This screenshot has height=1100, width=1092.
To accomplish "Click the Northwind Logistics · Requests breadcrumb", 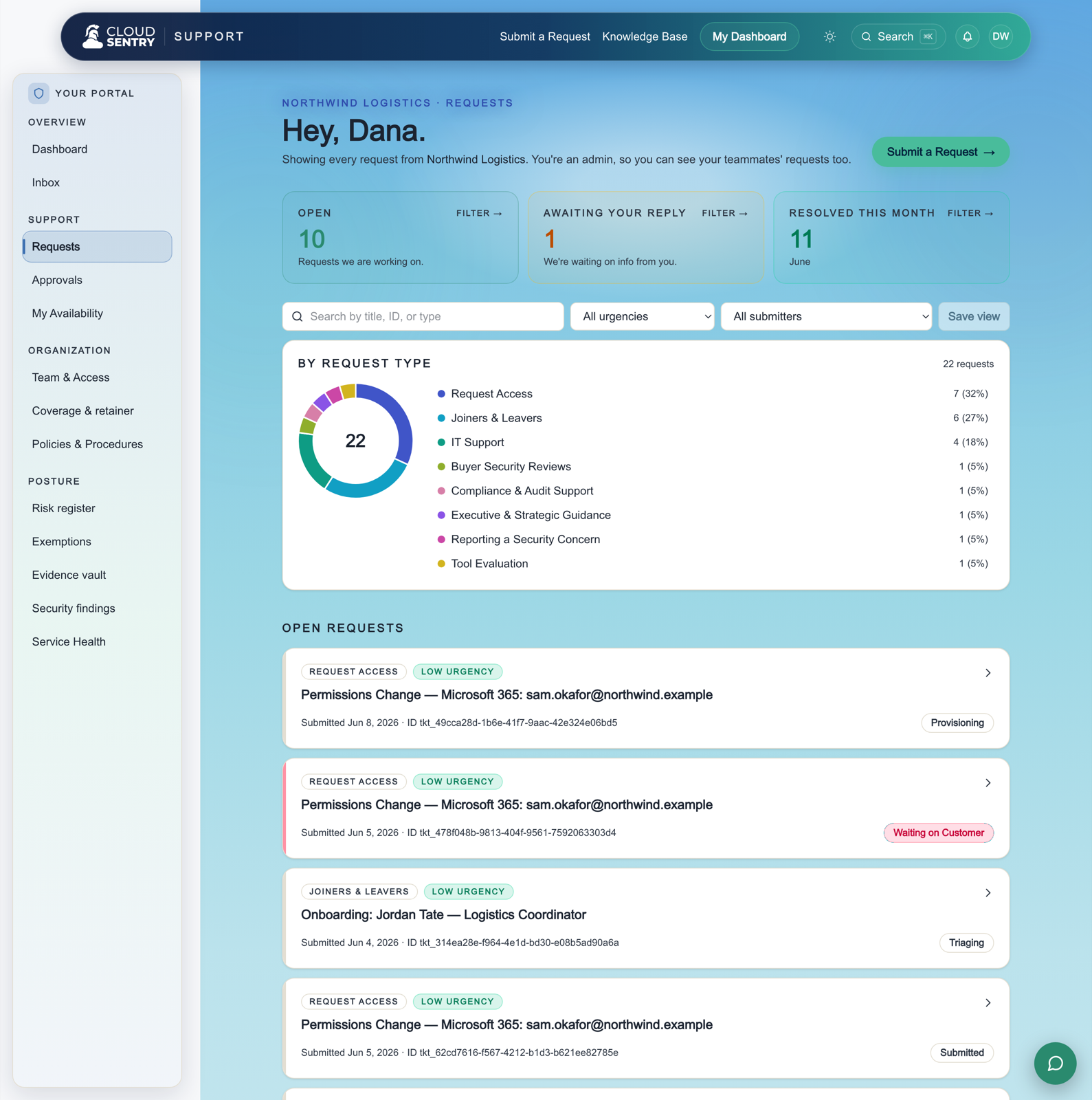I will [397, 103].
